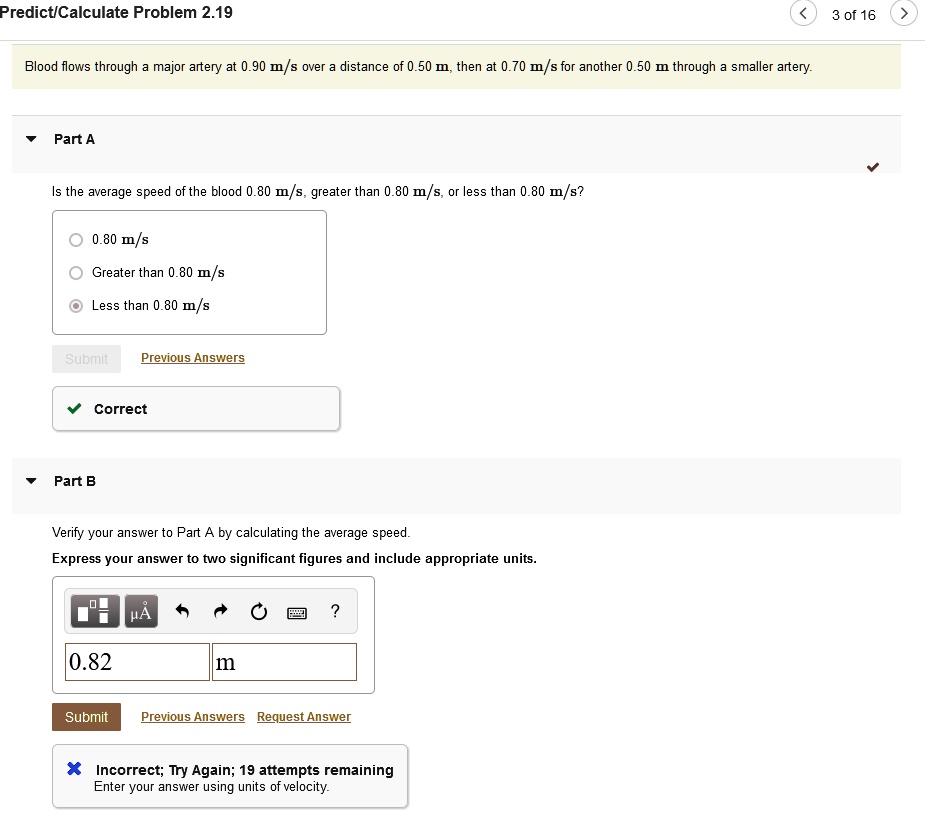Submit the Part B answer

86,717
